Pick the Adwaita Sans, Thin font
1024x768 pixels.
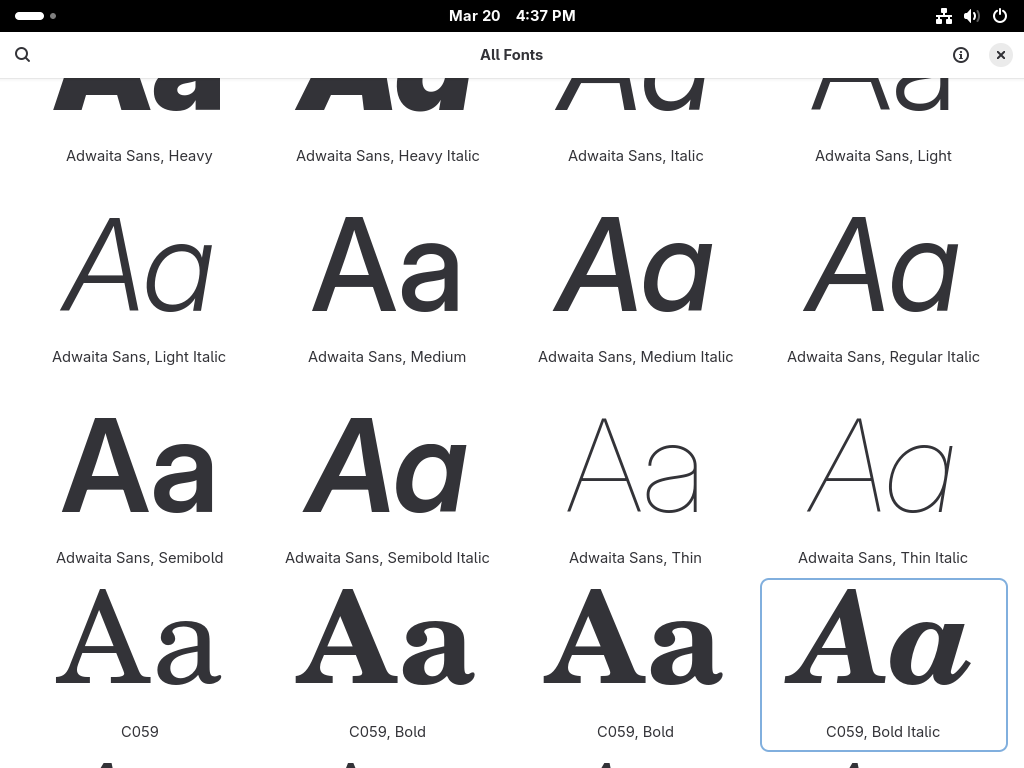[635, 488]
